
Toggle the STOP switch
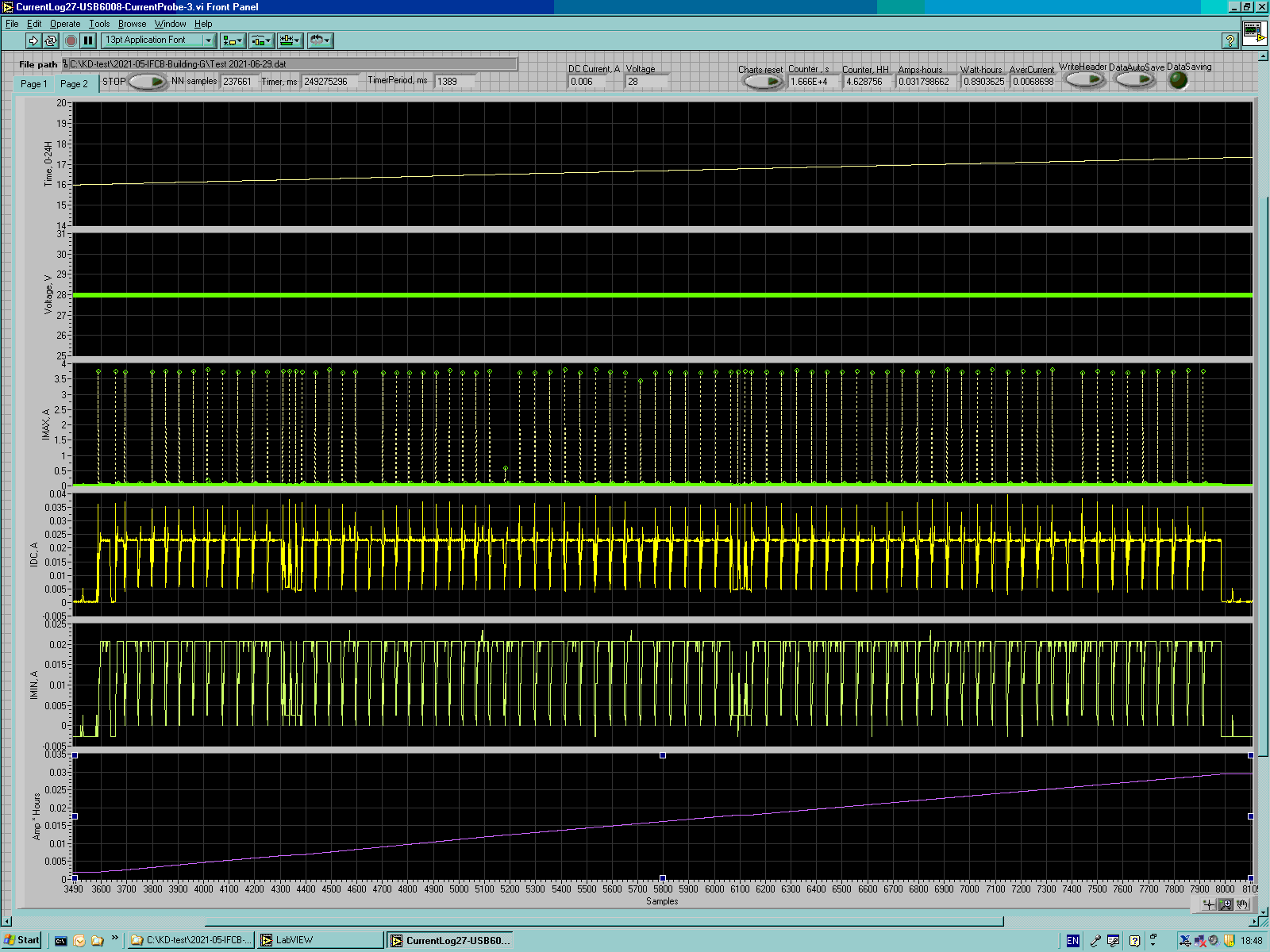point(147,82)
